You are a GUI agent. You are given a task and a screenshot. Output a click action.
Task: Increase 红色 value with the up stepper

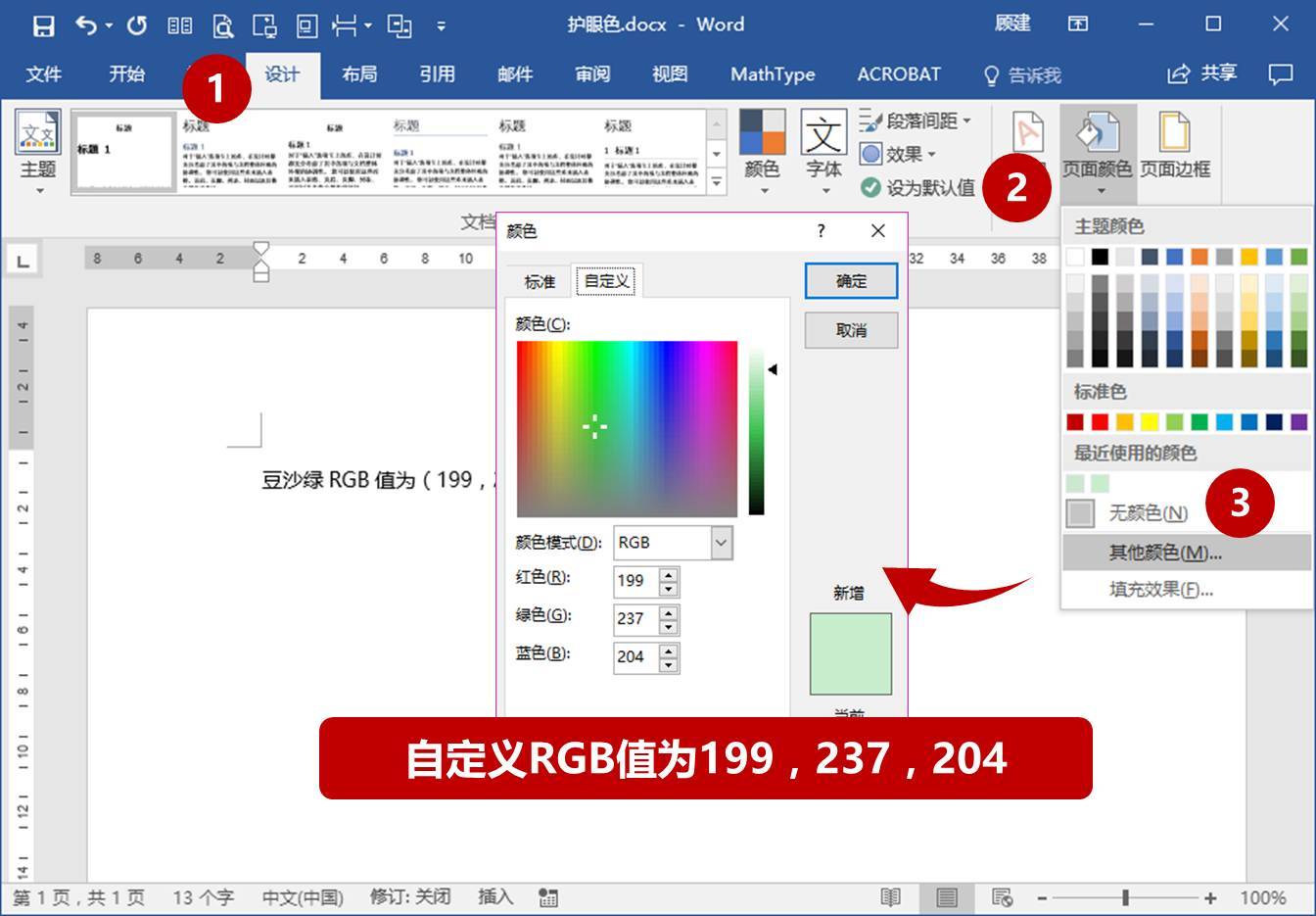[x=669, y=574]
